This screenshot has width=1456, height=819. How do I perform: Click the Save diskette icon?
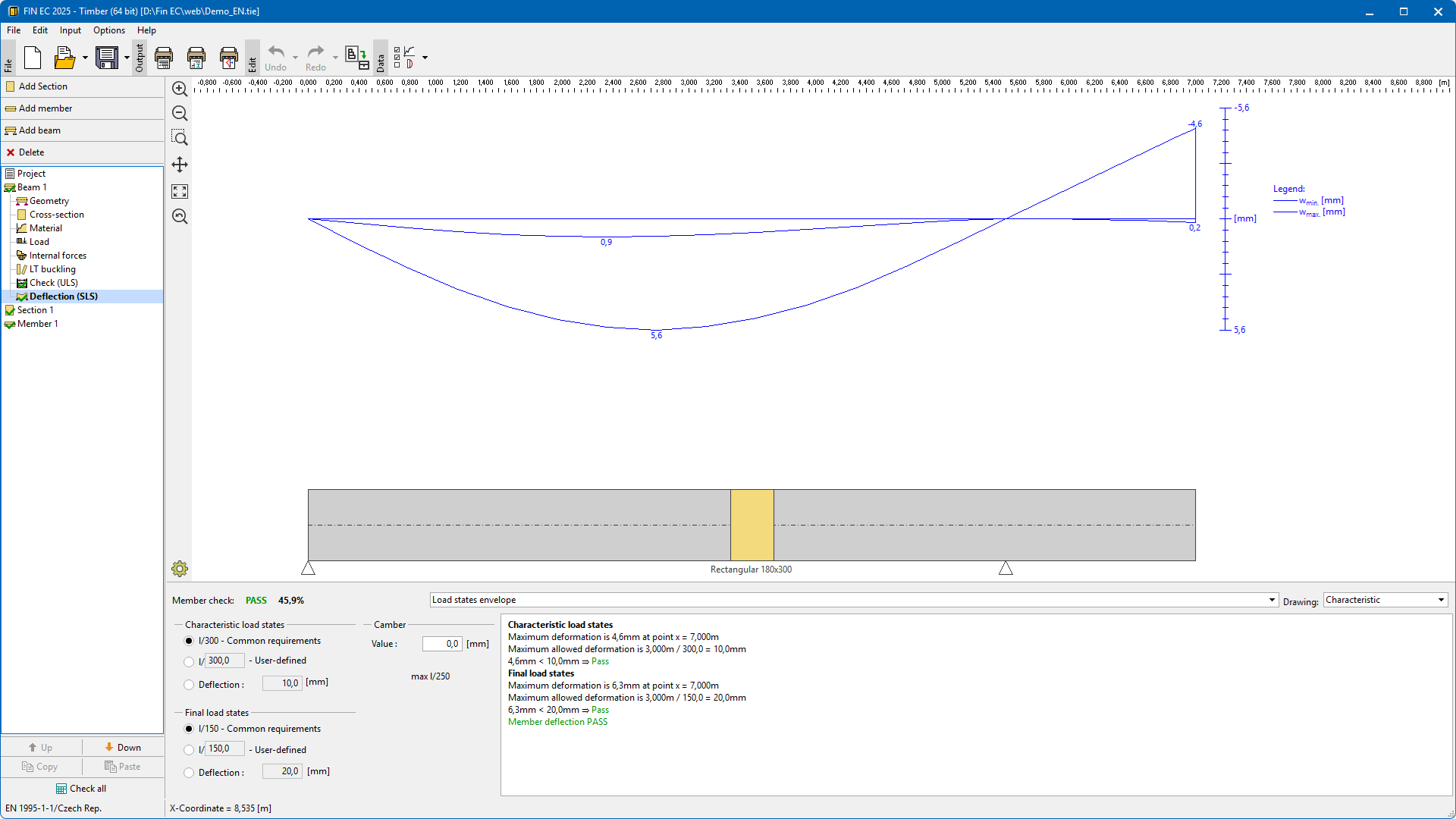pos(107,58)
